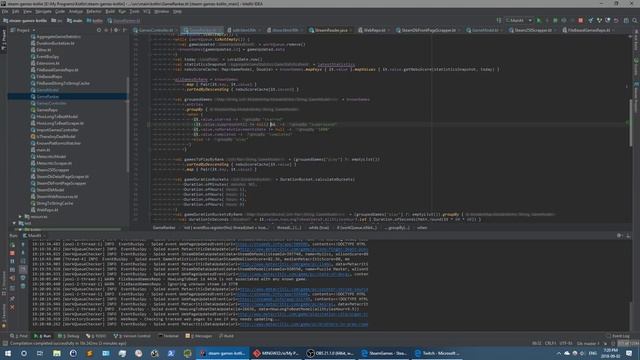Click the editor vertical scrollbar
This screenshot has width=640, height=360.
(631, 122)
